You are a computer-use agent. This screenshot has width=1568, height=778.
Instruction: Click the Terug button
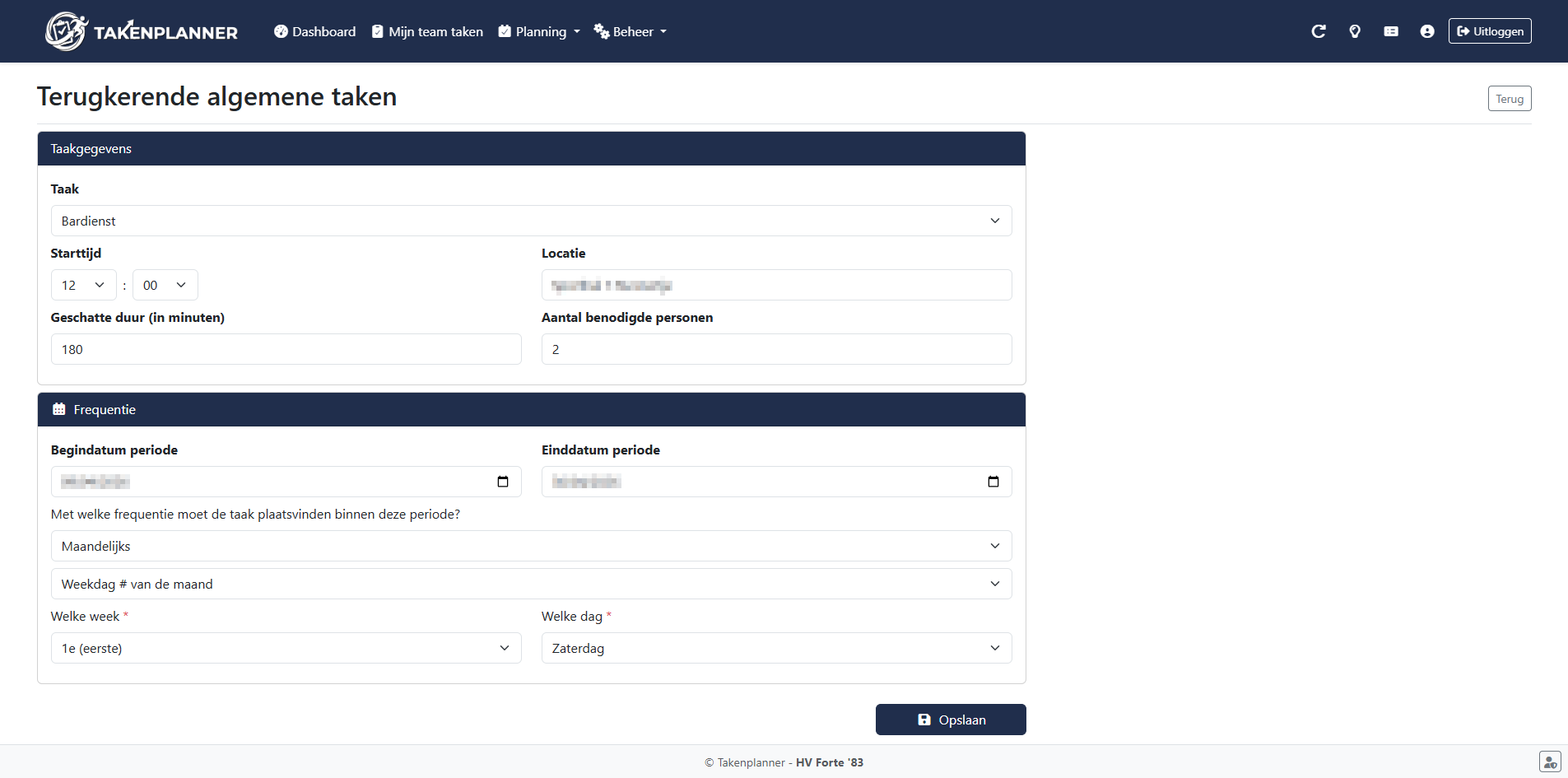pyautogui.click(x=1510, y=98)
